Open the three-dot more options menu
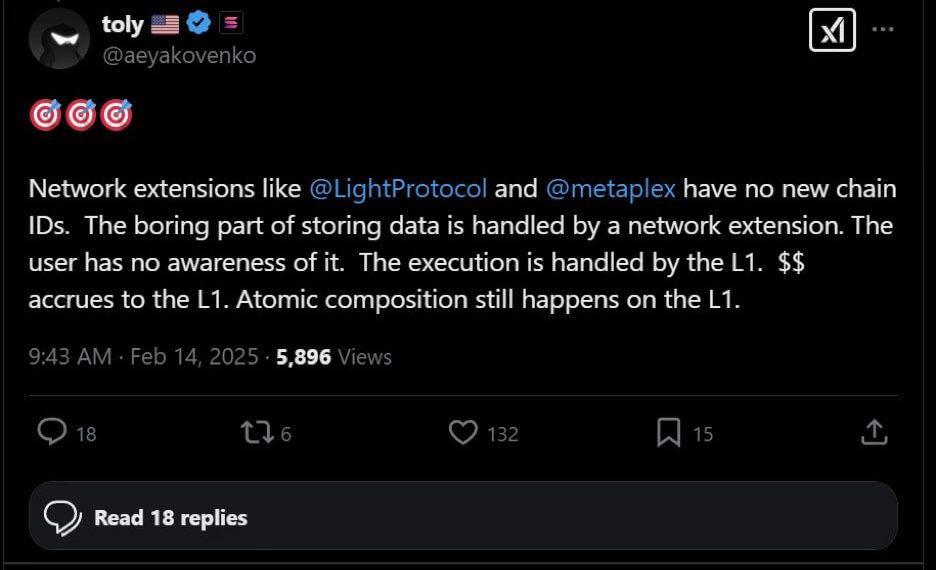936x570 pixels. [x=883, y=29]
